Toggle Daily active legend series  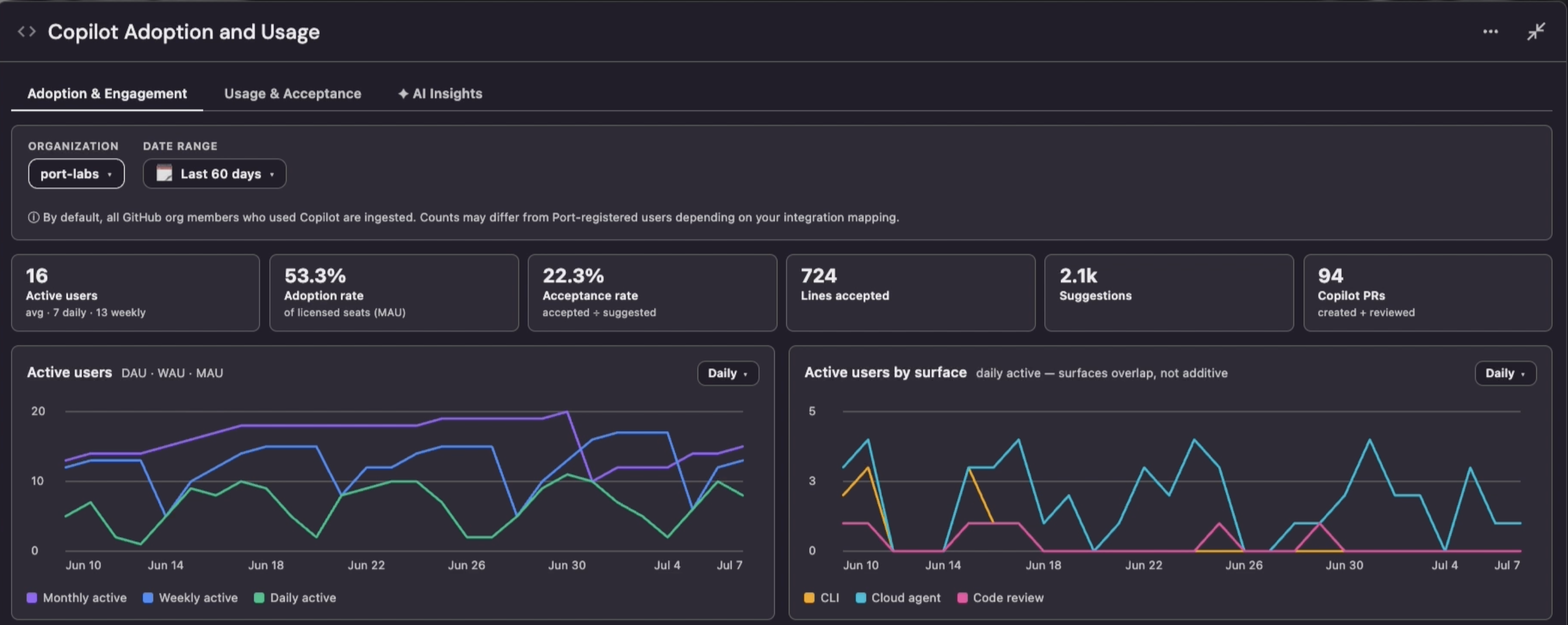pos(295,598)
